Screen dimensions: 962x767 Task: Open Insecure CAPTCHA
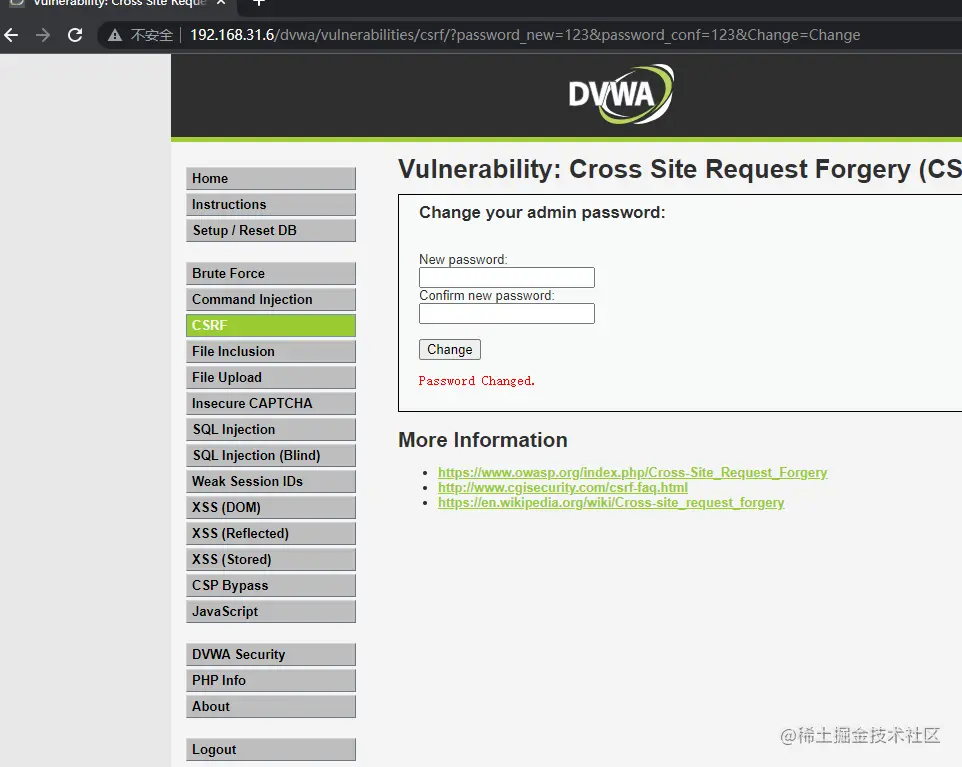pos(271,403)
